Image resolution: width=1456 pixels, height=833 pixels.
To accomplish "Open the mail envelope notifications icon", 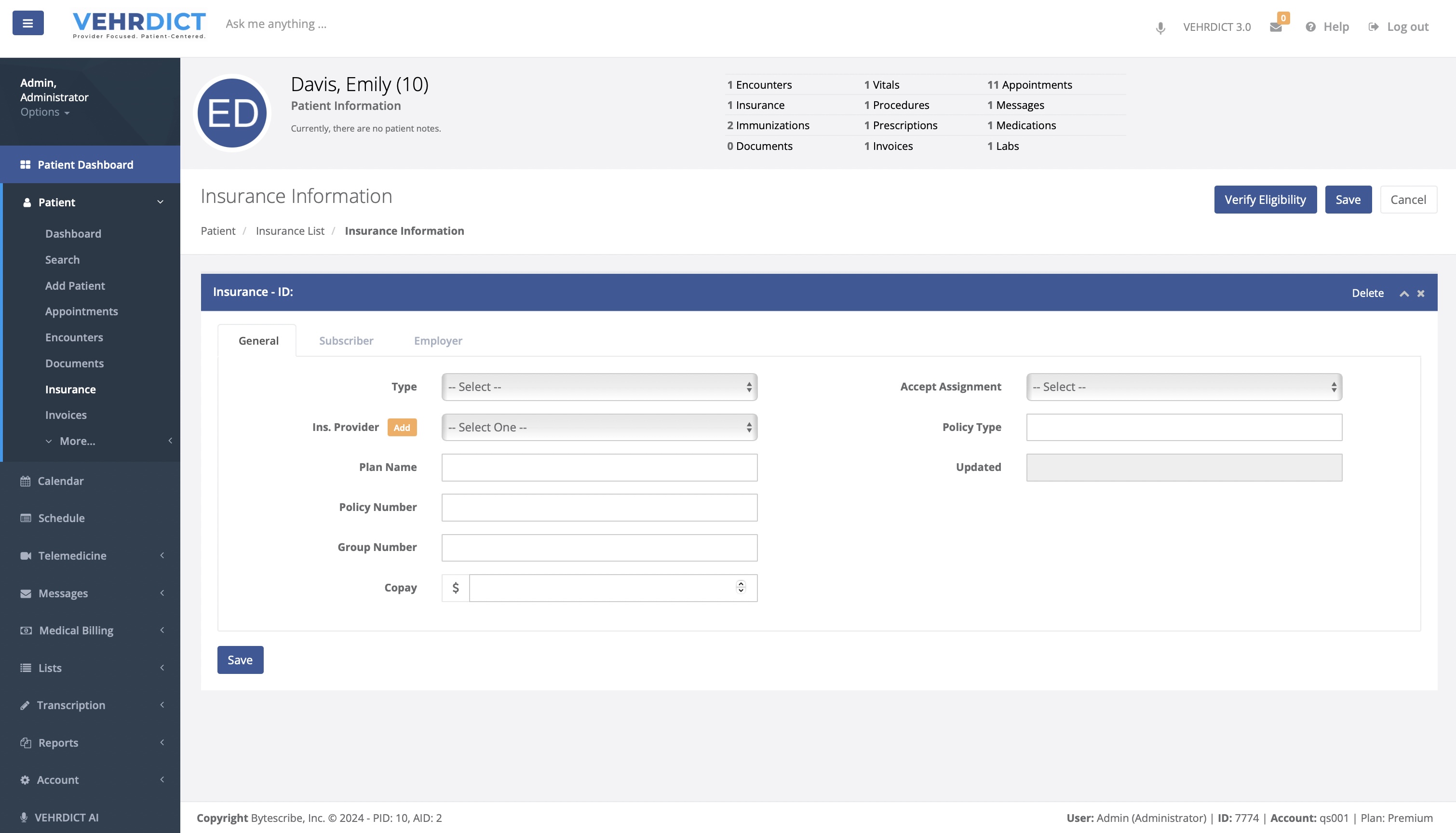I will pos(1275,27).
